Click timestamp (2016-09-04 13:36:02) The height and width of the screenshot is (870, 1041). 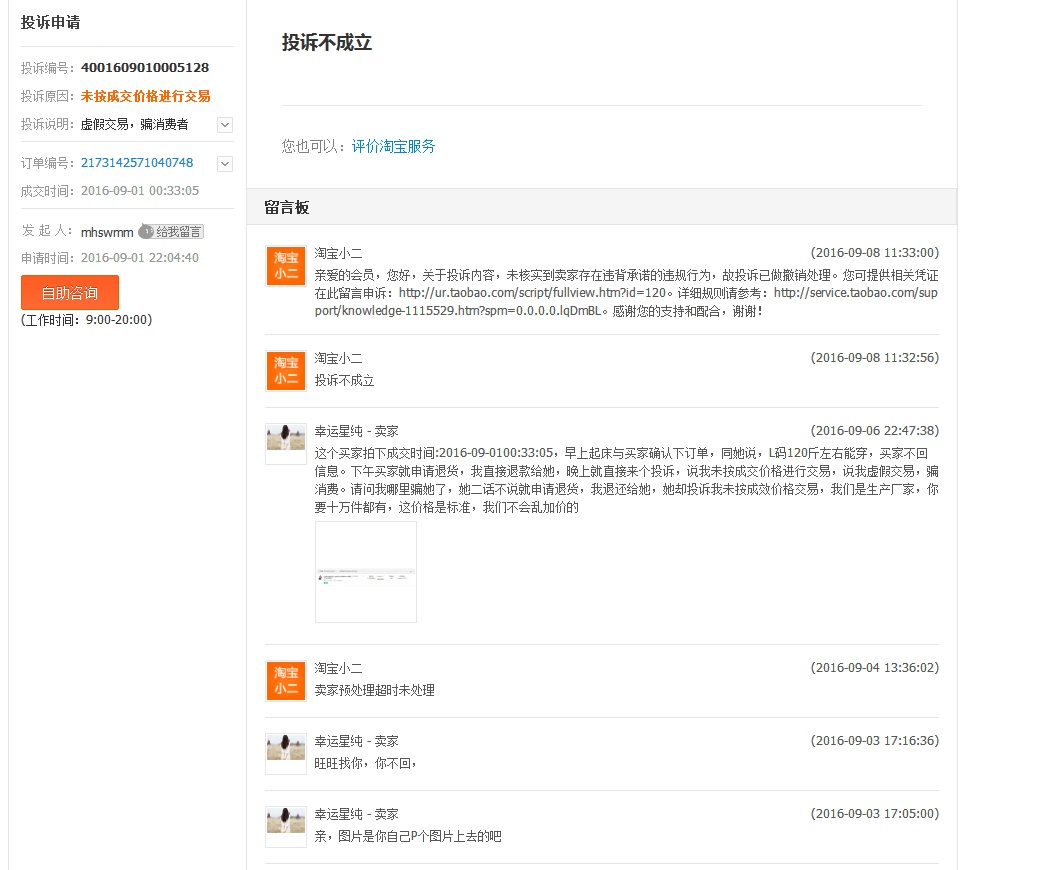click(x=875, y=668)
